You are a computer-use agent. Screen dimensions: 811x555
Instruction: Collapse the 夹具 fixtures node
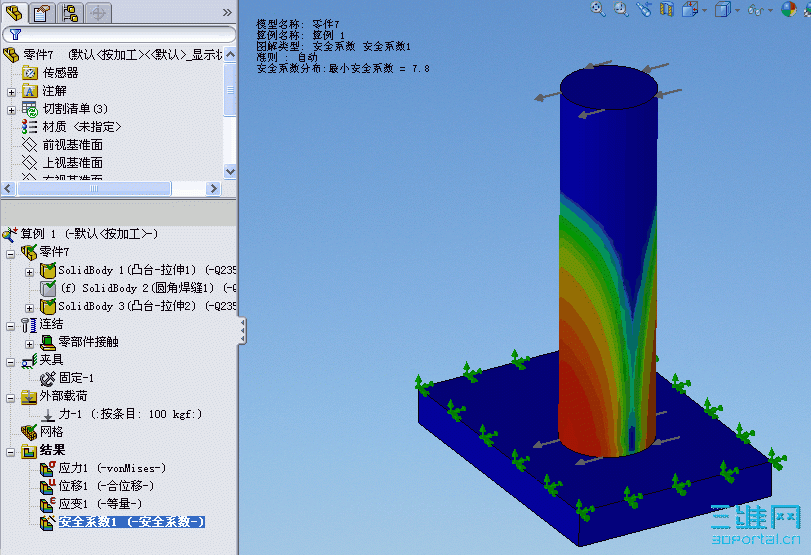coord(10,362)
